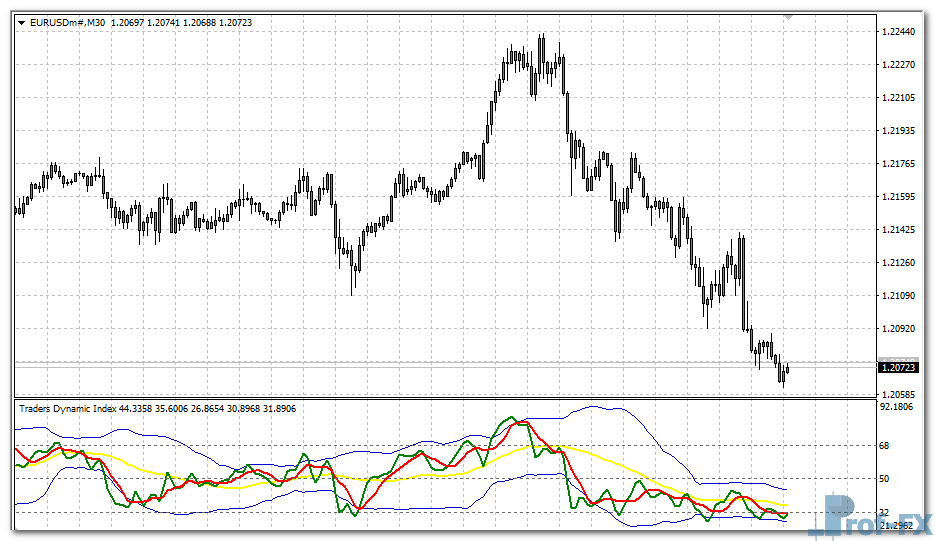Screen dimensions: 935x541
Task: Click the indicator level 32 label
Action: point(886,512)
